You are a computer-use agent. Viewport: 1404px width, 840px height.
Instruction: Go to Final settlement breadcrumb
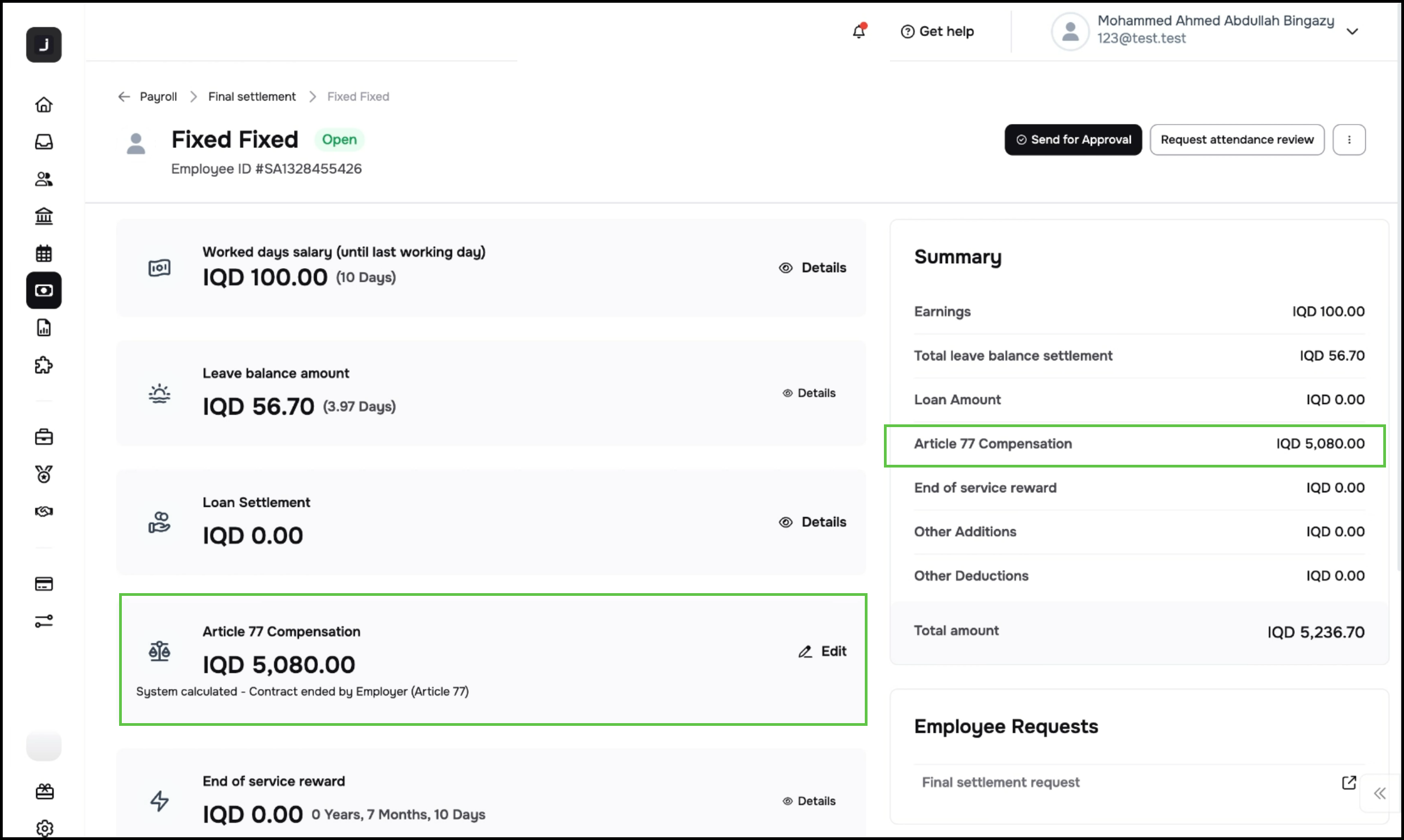tap(251, 97)
